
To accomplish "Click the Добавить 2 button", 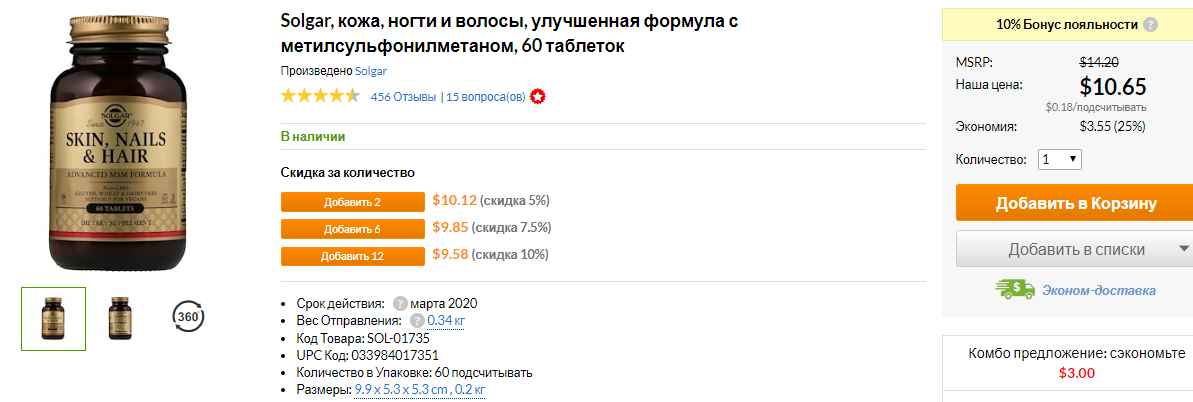I will pyautogui.click(x=352, y=202).
